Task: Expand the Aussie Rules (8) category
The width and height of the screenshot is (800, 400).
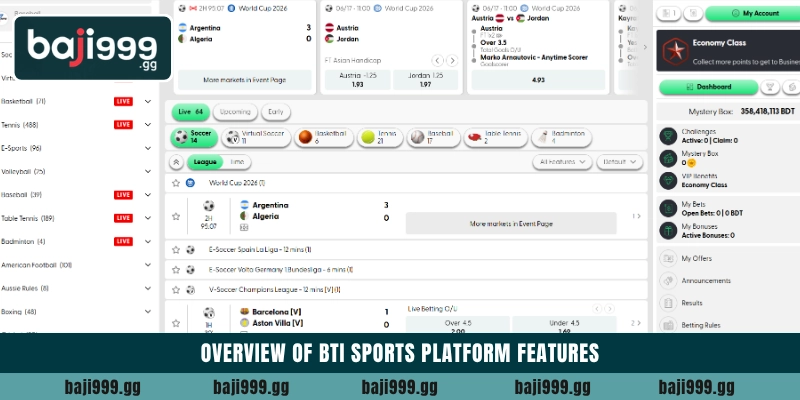Action: [x=147, y=288]
